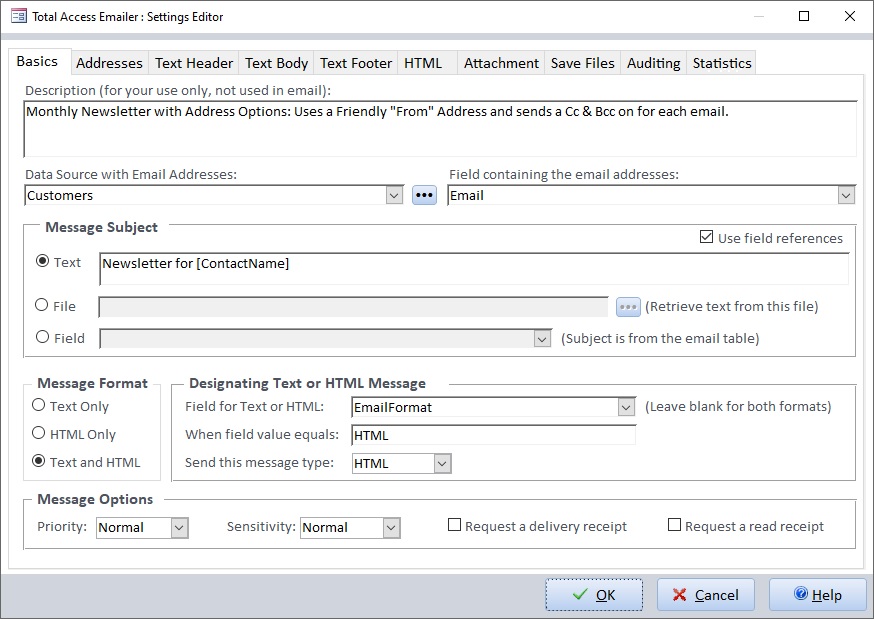Open the Addresses tab

click(109, 63)
